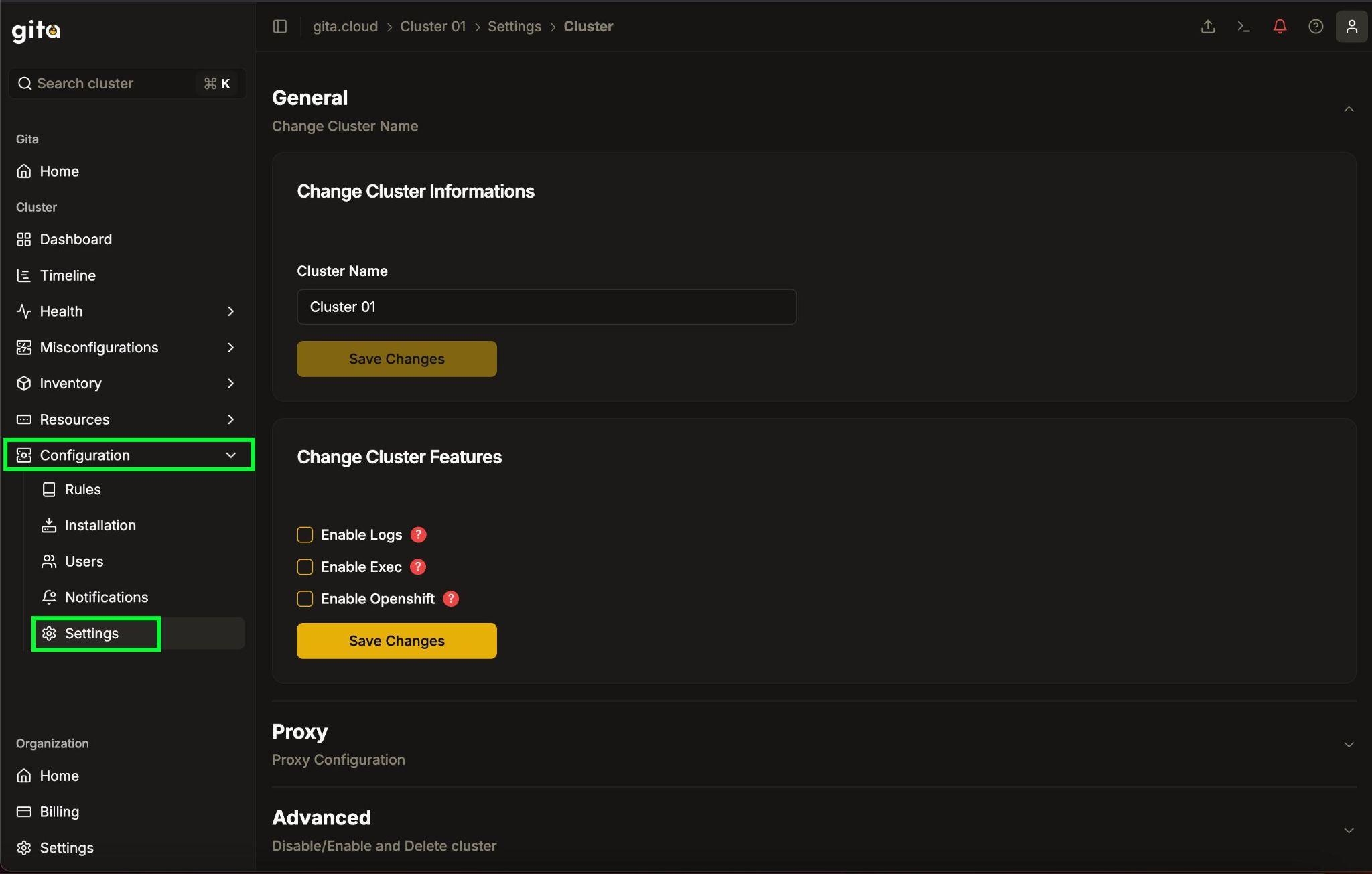Viewport: 1372px width, 874px height.
Task: Go to Users under Configuration
Action: (139, 561)
